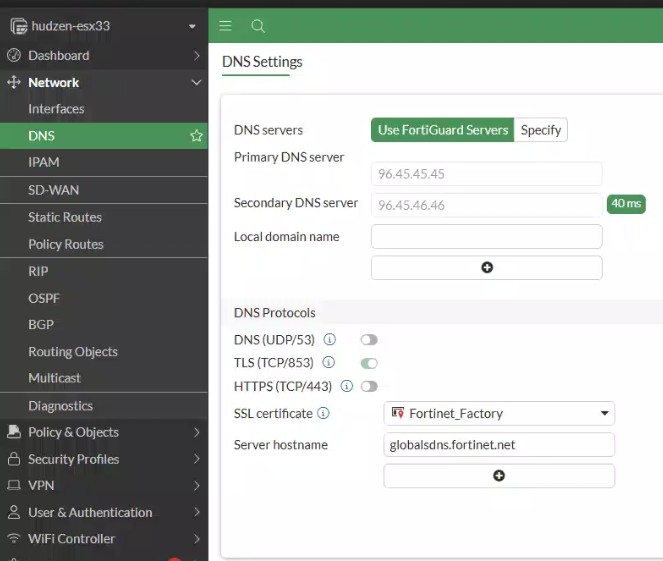
Task: Expand WiFi Controller chevron
Action: [197, 539]
